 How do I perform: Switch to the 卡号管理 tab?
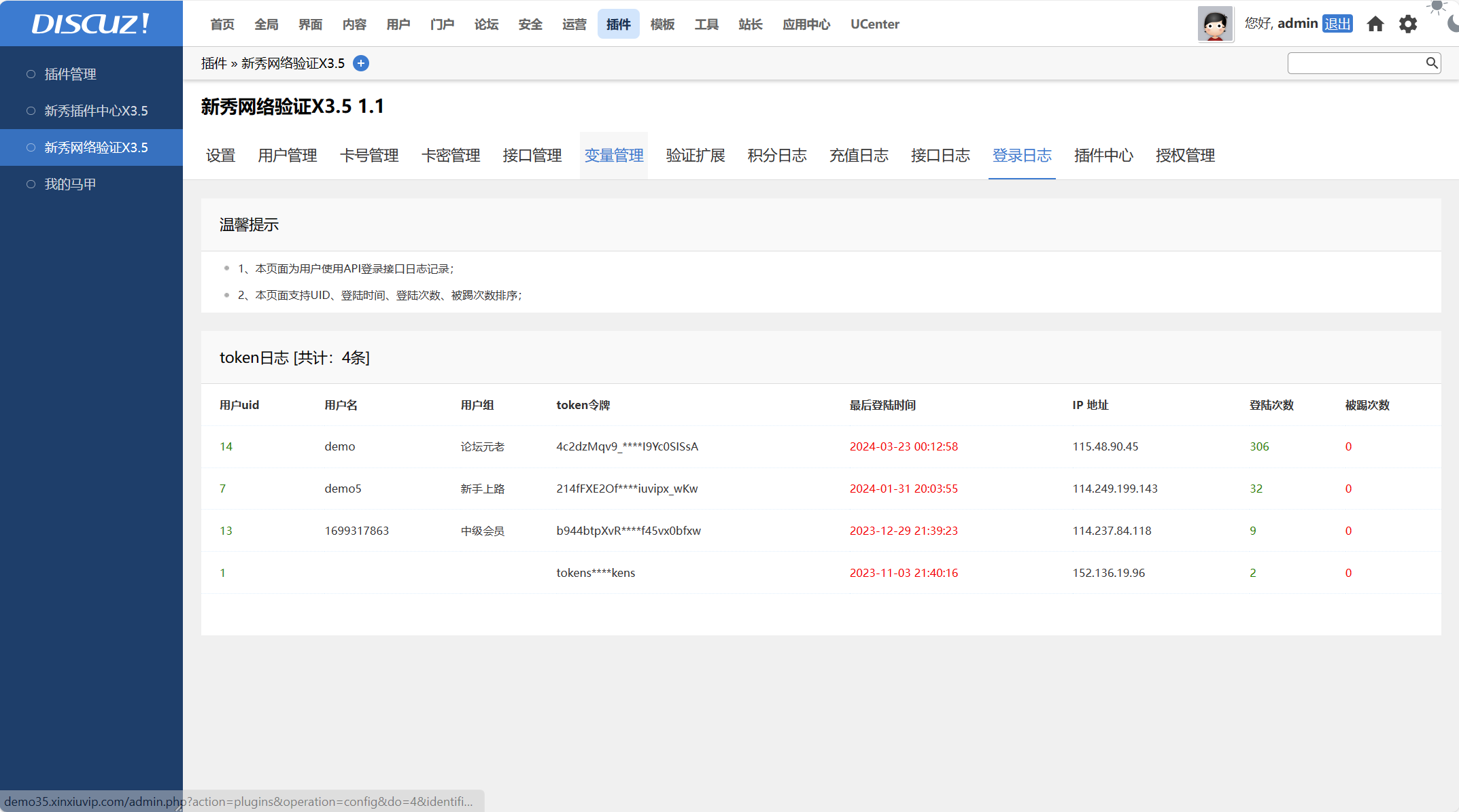click(369, 156)
